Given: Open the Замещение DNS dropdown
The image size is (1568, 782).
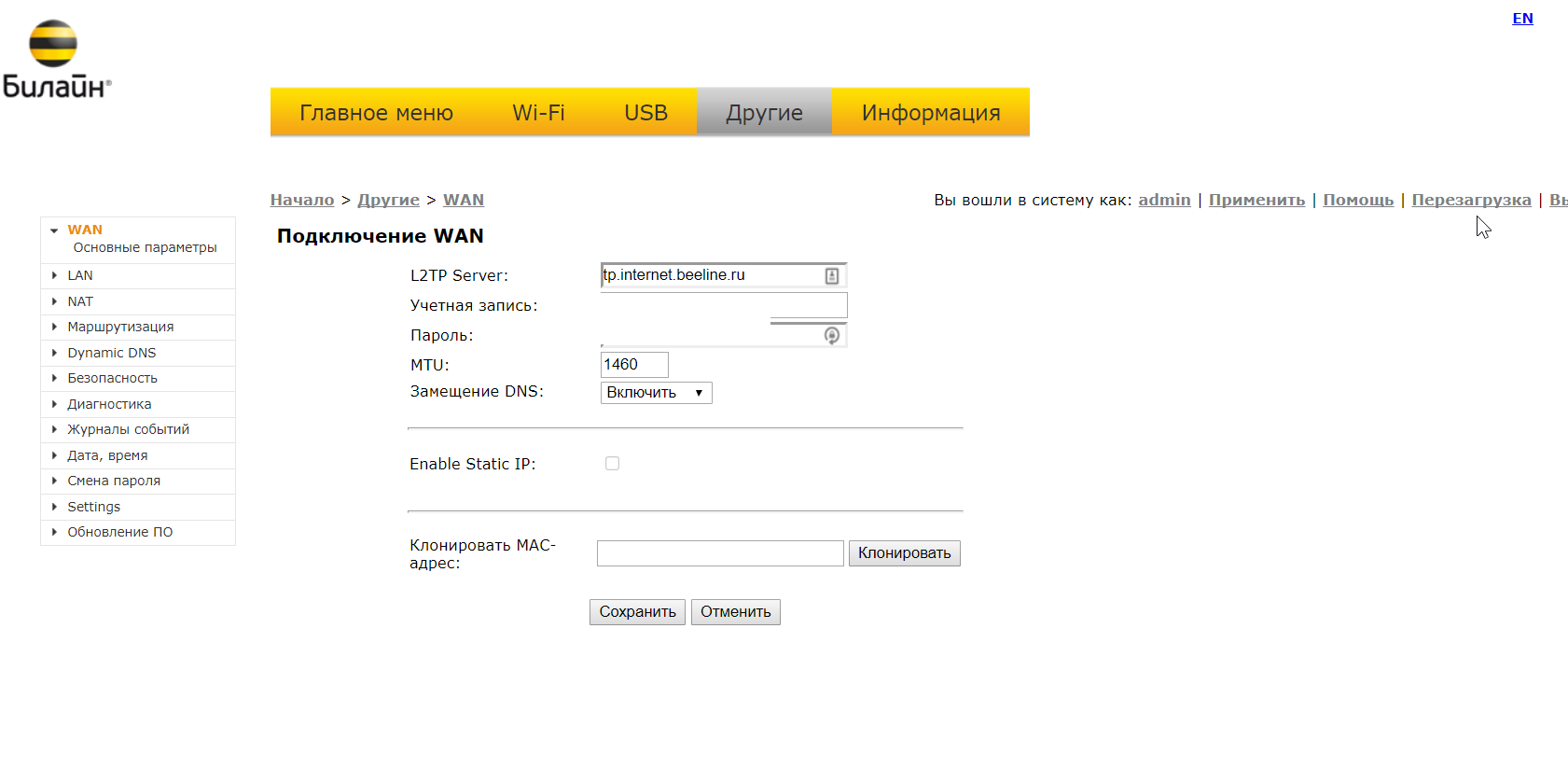Looking at the screenshot, I should pos(657,393).
